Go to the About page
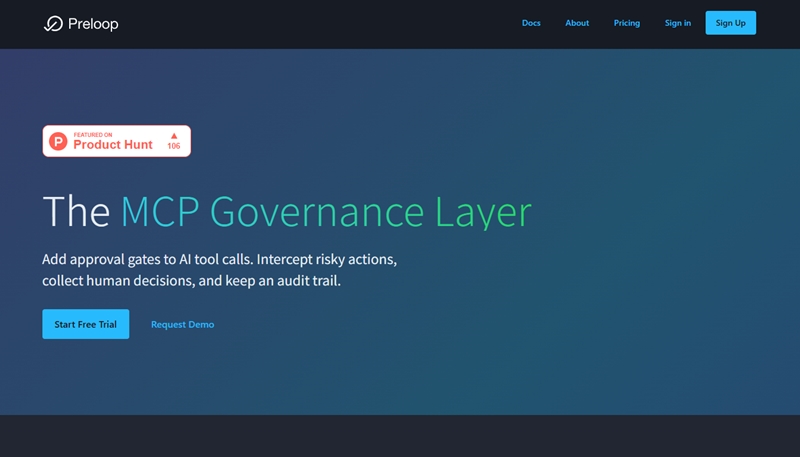The height and width of the screenshot is (457, 800). 577,23
